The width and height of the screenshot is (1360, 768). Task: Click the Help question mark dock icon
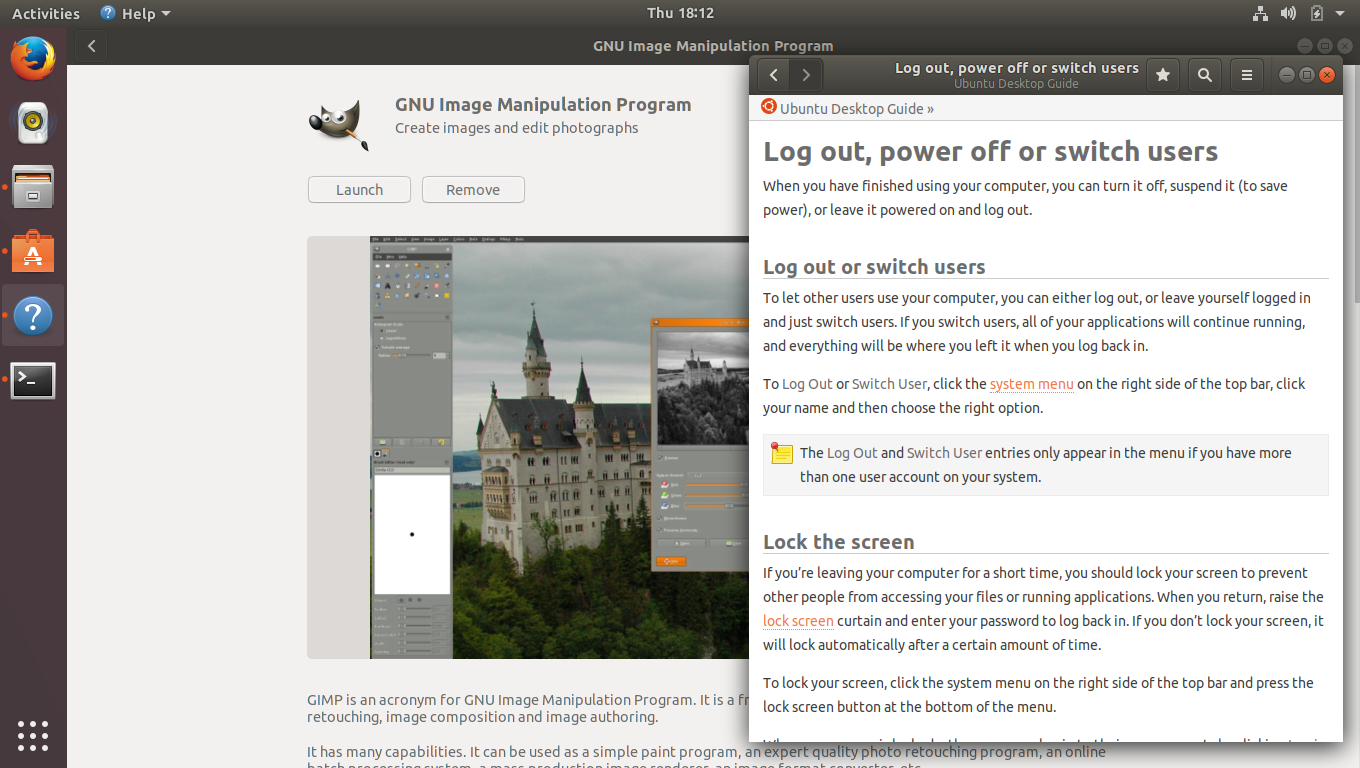[x=33, y=316]
